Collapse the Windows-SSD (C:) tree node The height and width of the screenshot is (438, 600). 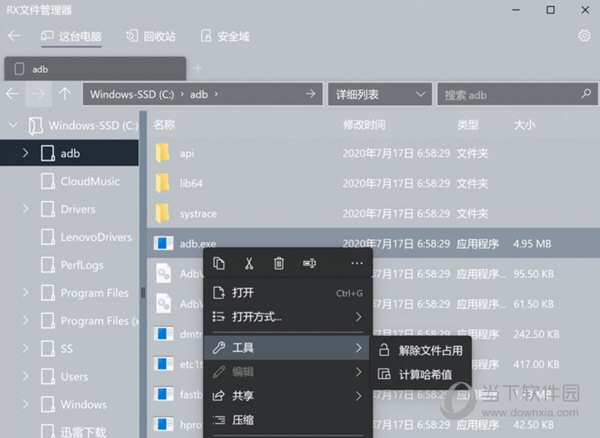point(12,125)
